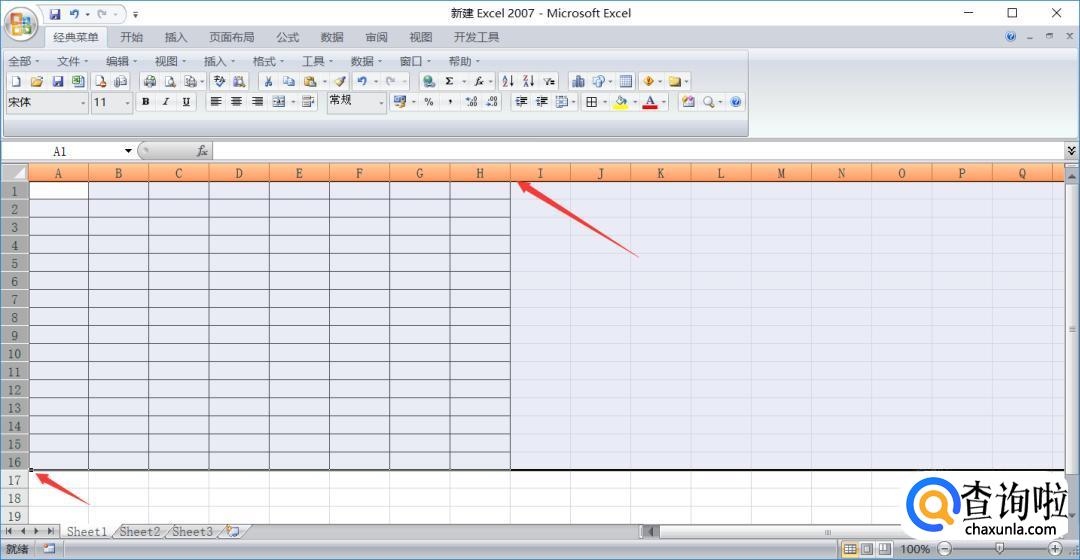This screenshot has width=1080, height=560.
Task: Switch to the 页面布局 ribbon tab
Action: click(x=231, y=37)
